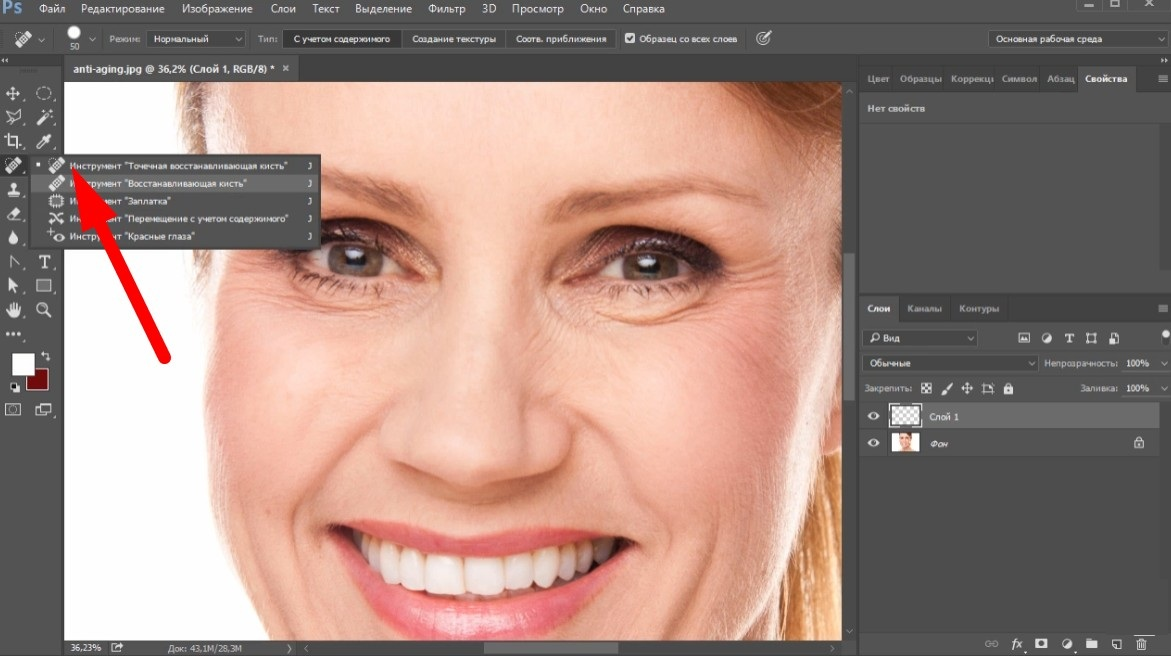This screenshot has width=1171, height=656.
Task: Delete layer trash icon
Action: click(x=1141, y=643)
